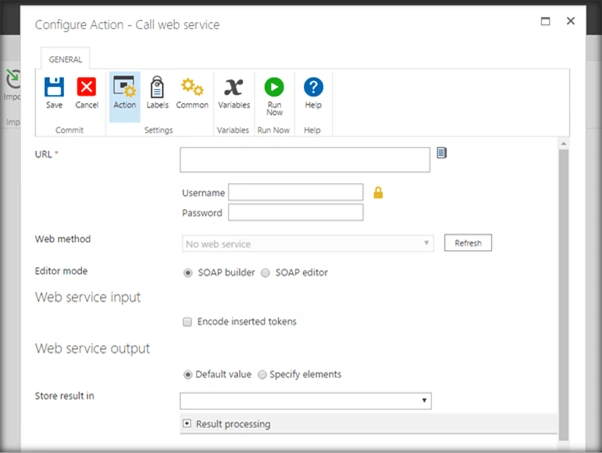
Task: Click the scrollbar up arrow
Action: click(x=563, y=144)
